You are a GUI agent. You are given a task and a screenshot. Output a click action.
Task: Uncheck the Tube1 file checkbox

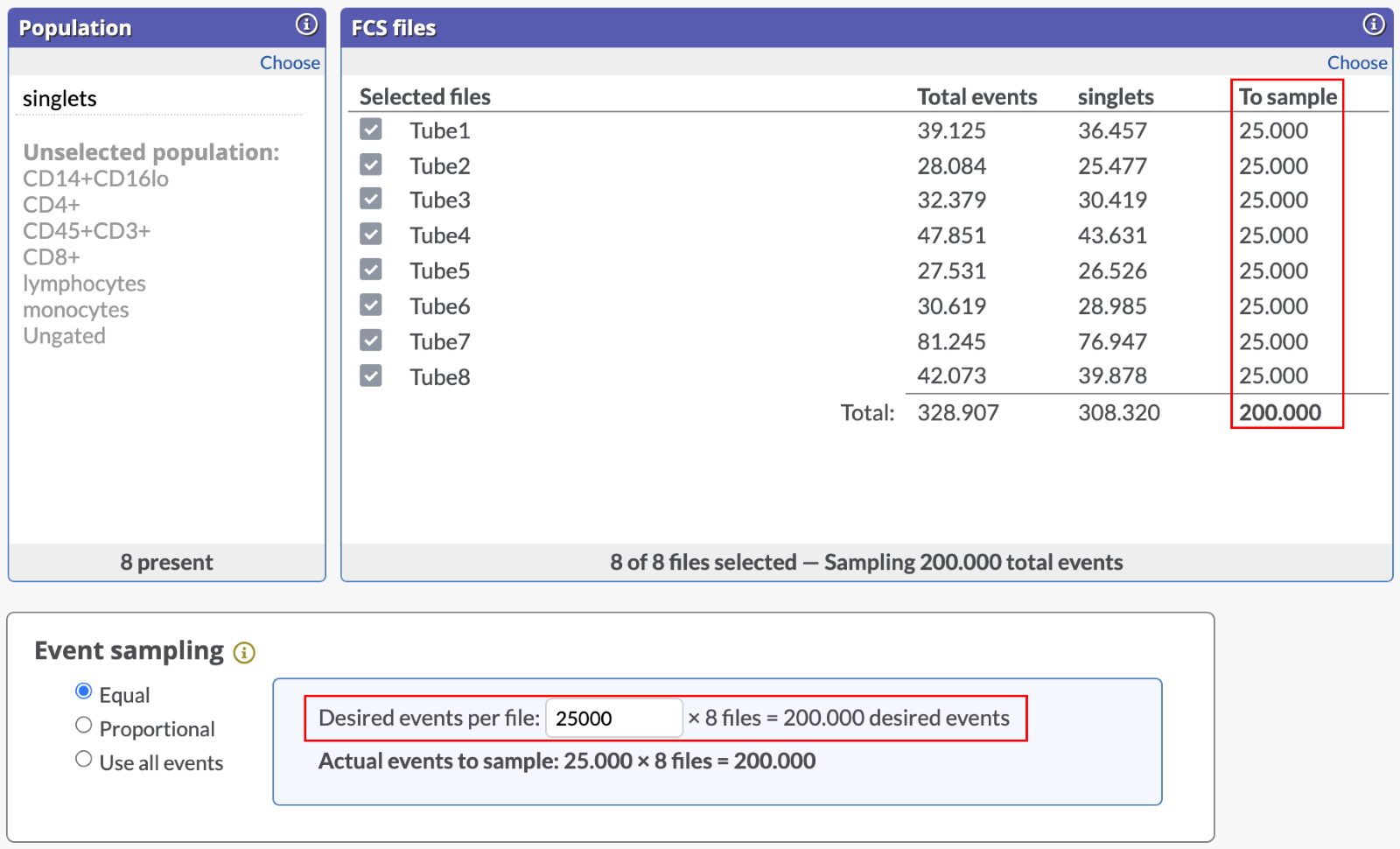[371, 130]
